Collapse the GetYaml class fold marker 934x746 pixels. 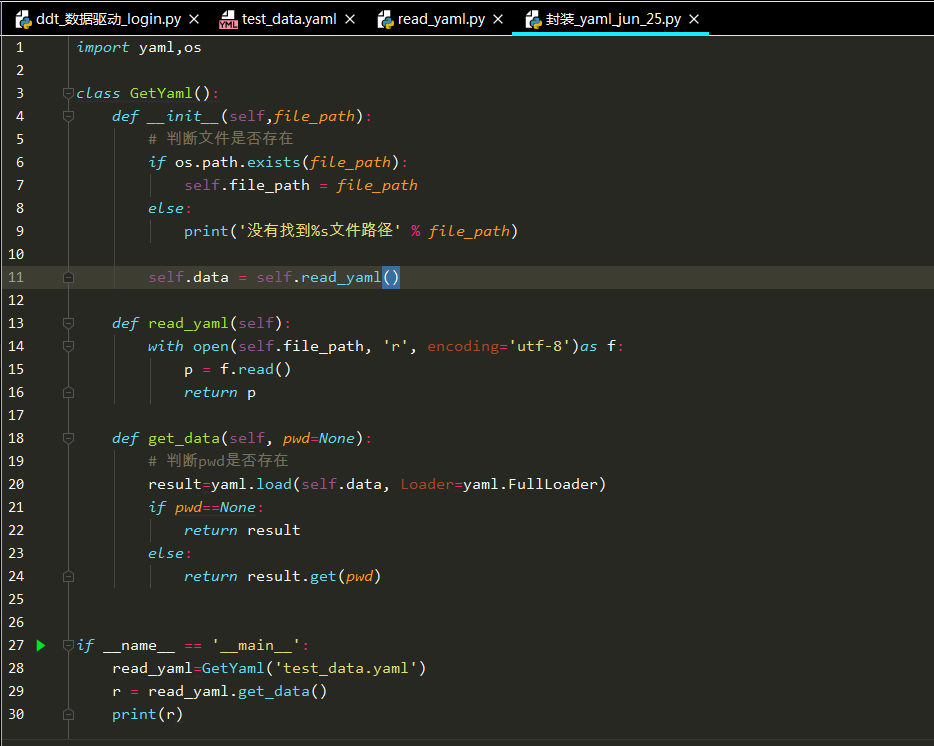(x=69, y=93)
